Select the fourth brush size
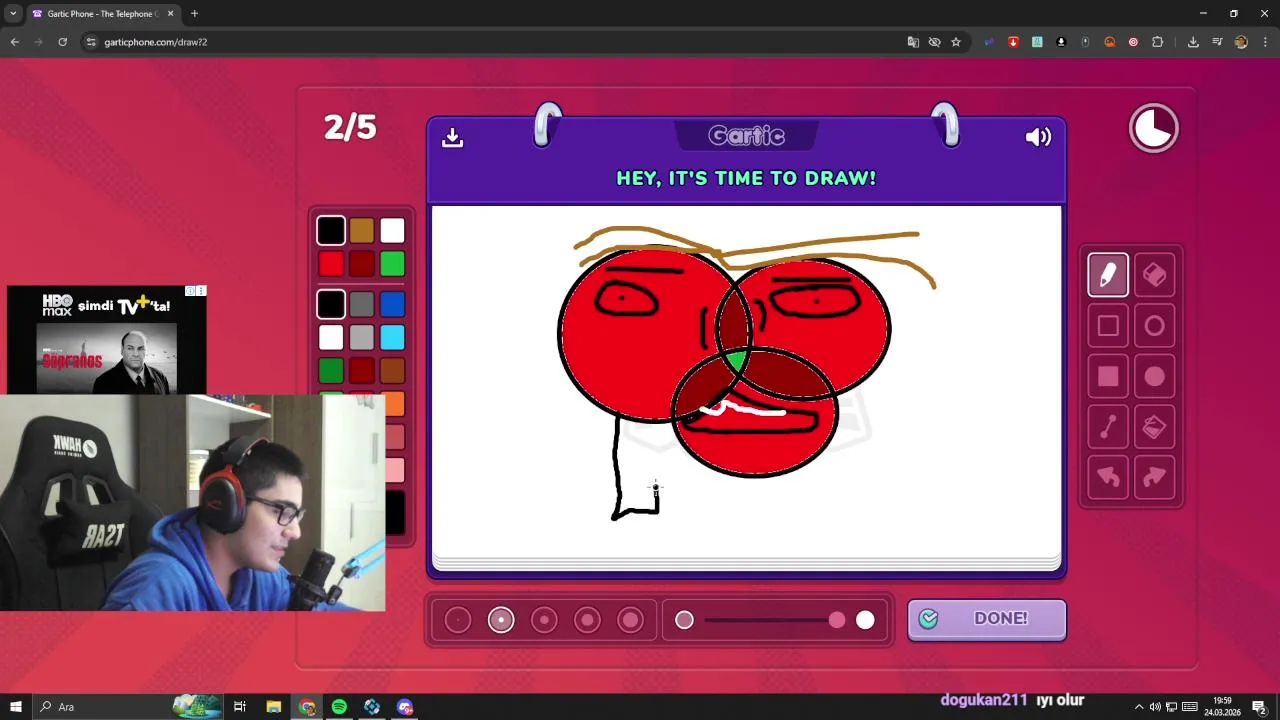This screenshot has height=720, width=1280. (587, 620)
